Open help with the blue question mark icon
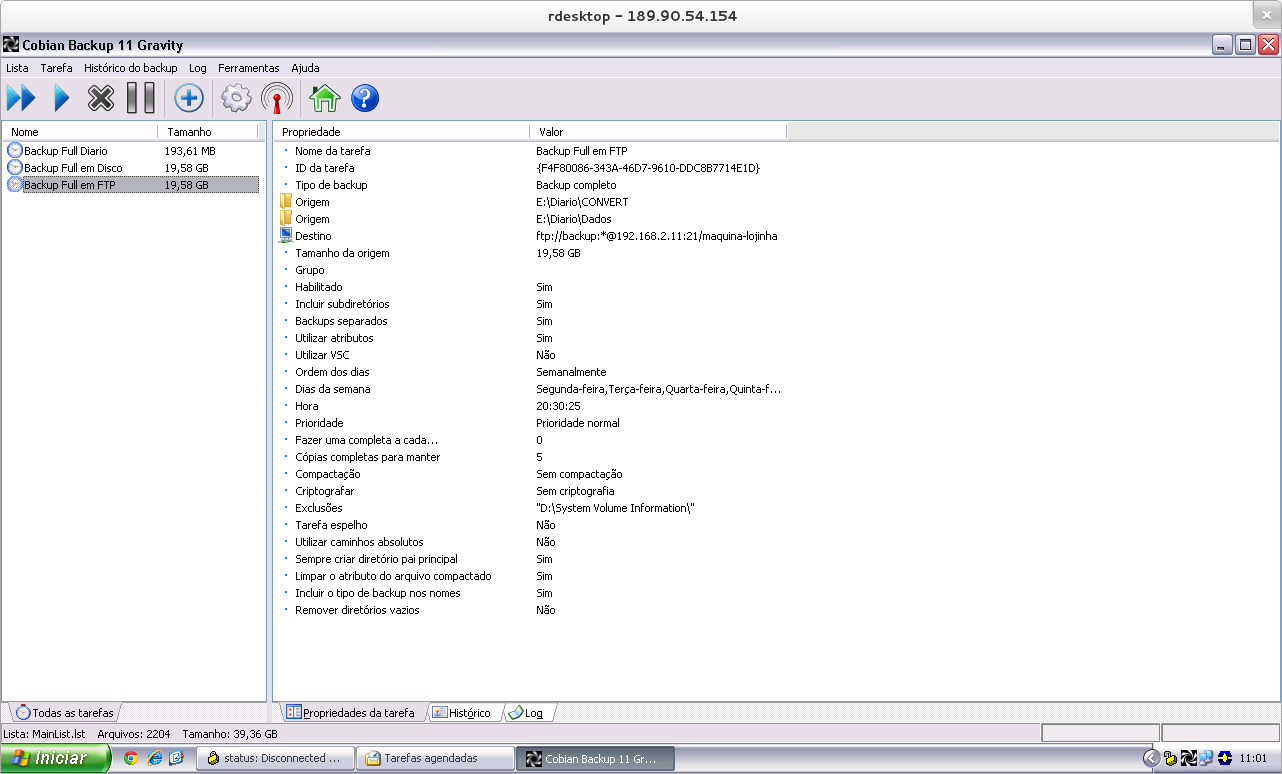Screen dimensions: 1282x774 point(365,98)
